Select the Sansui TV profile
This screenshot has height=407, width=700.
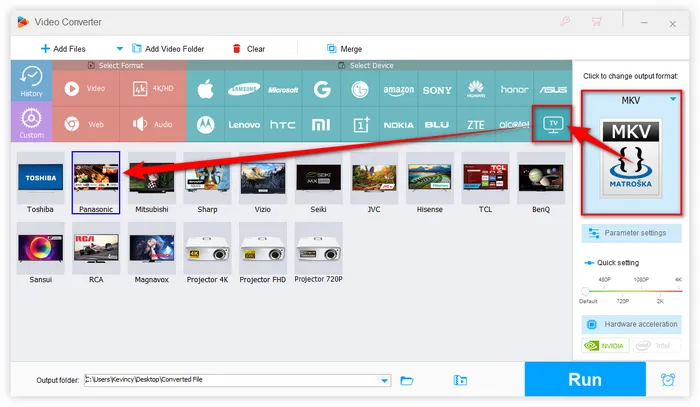(x=40, y=253)
